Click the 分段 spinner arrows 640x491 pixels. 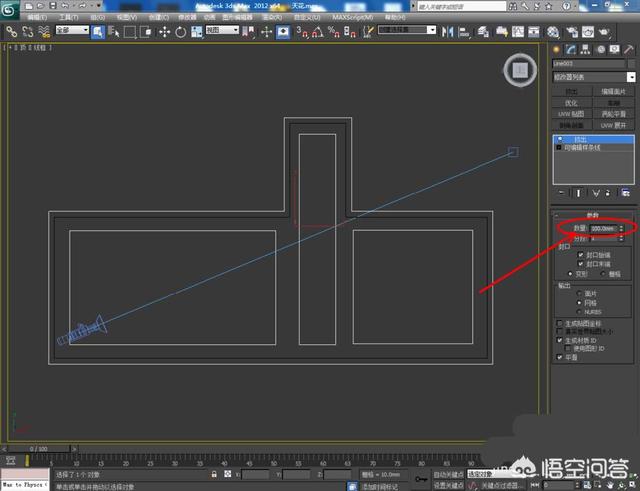pyautogui.click(x=621, y=238)
